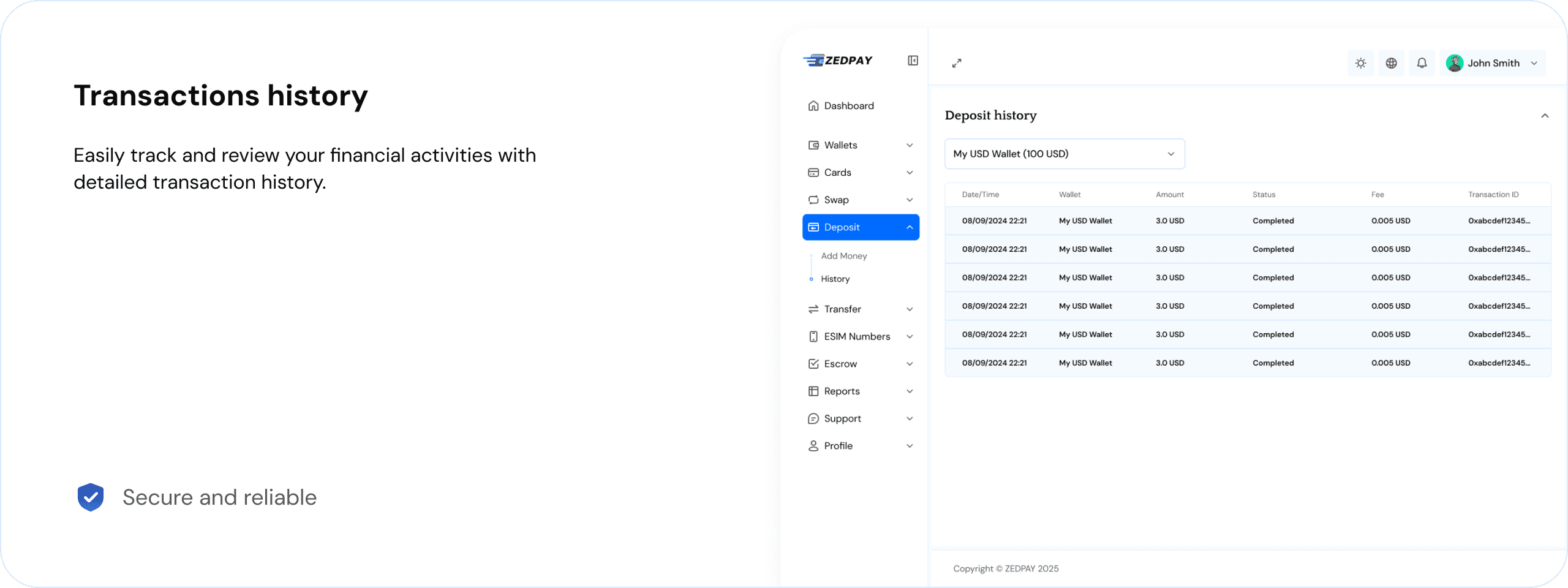Screen dimensions: 1568x588
Task: Collapse the sidebar using the panel icon
Action: pos(912,61)
